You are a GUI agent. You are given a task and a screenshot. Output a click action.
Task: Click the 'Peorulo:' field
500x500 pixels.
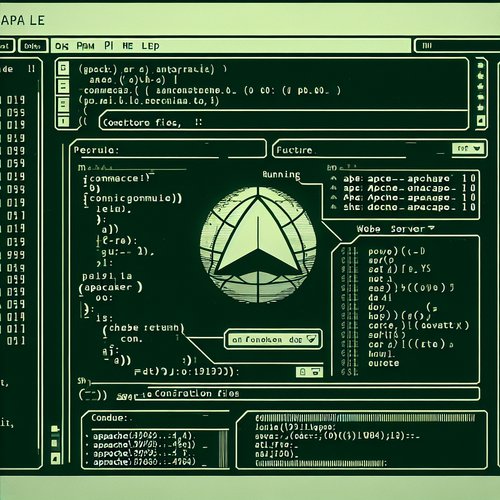point(168,149)
